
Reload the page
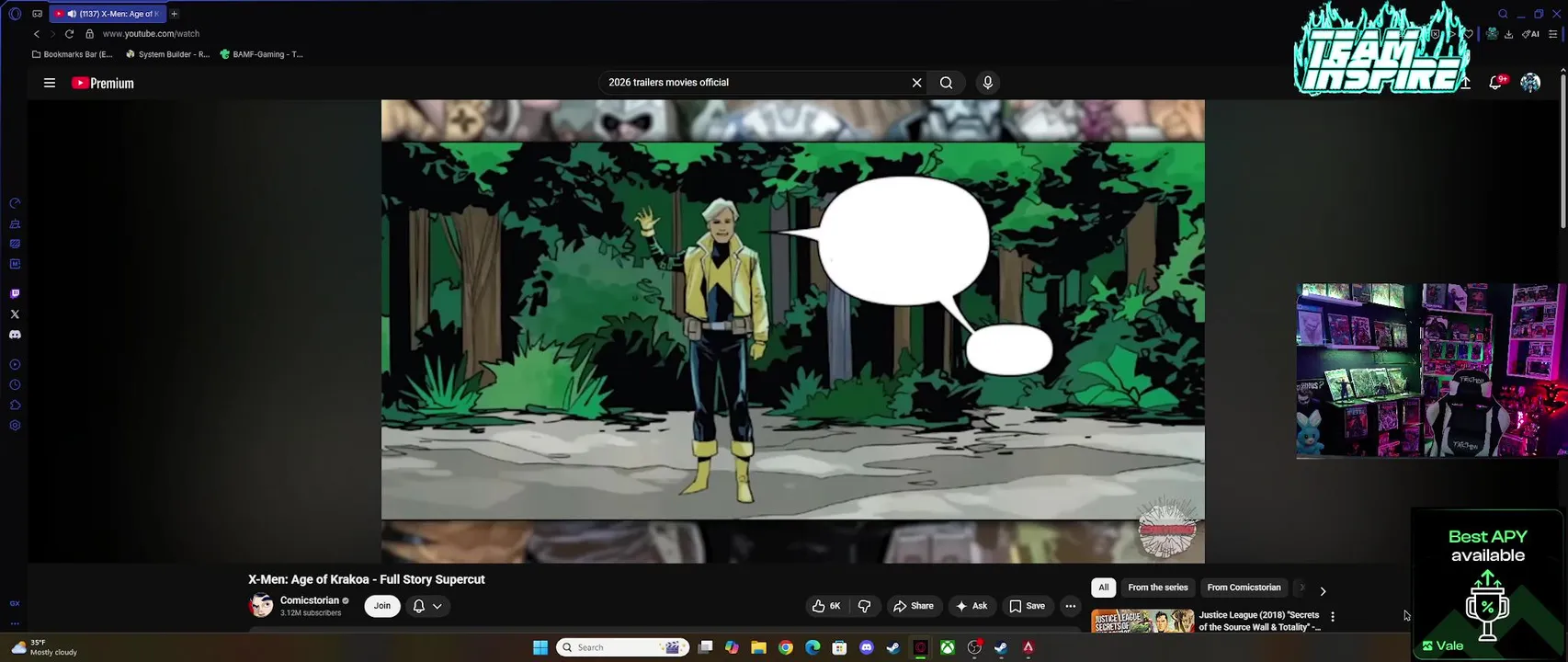pyautogui.click(x=69, y=34)
